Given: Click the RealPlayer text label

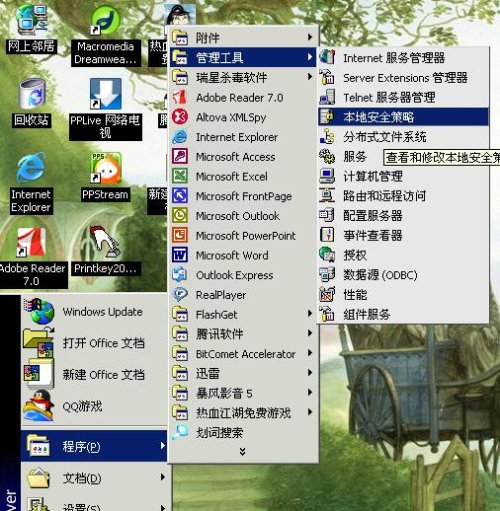Looking at the screenshot, I should coord(221,295).
